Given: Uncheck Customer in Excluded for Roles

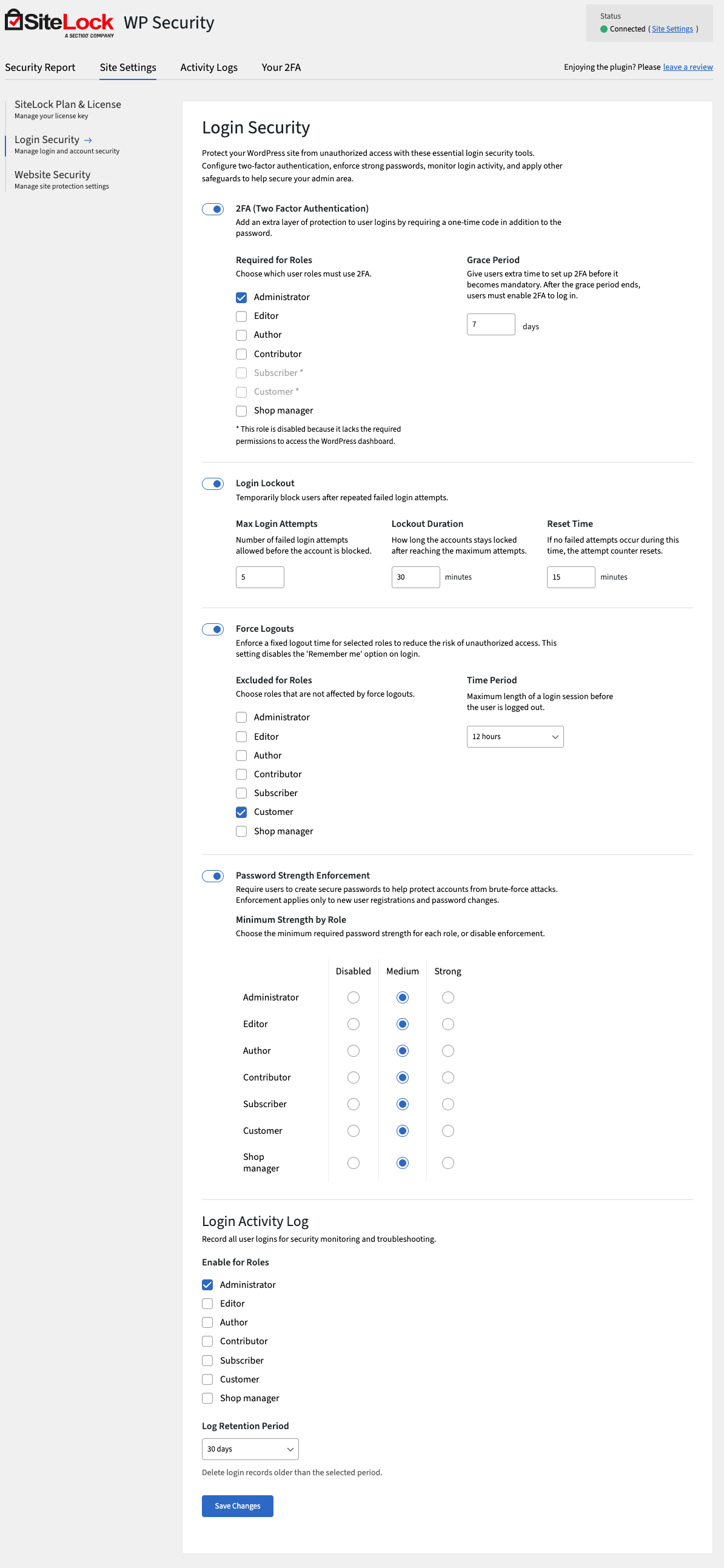Looking at the screenshot, I should tap(242, 812).
